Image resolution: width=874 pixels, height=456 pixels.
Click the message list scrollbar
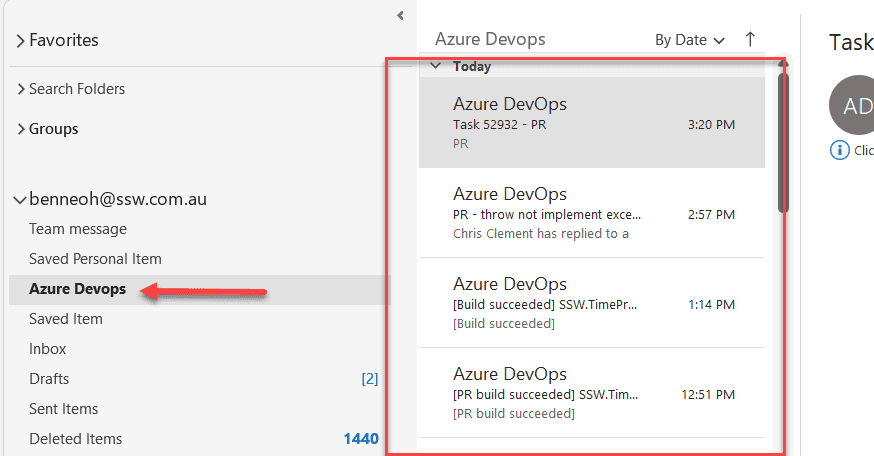[783, 140]
